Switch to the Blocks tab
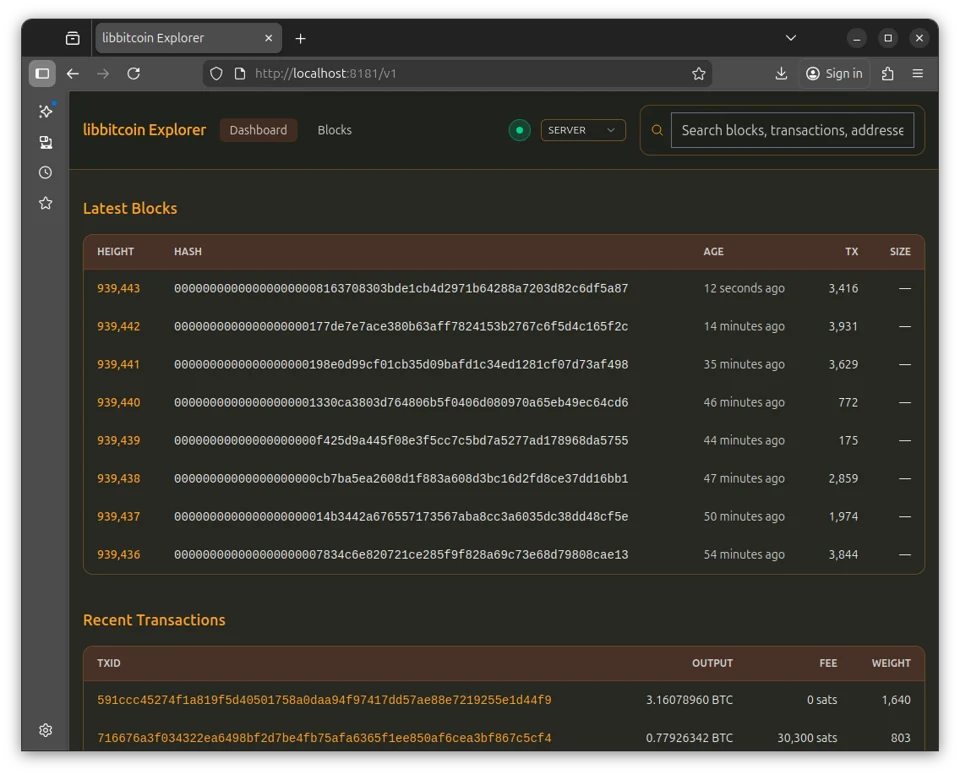The width and height of the screenshot is (960, 775). pyautogui.click(x=335, y=130)
